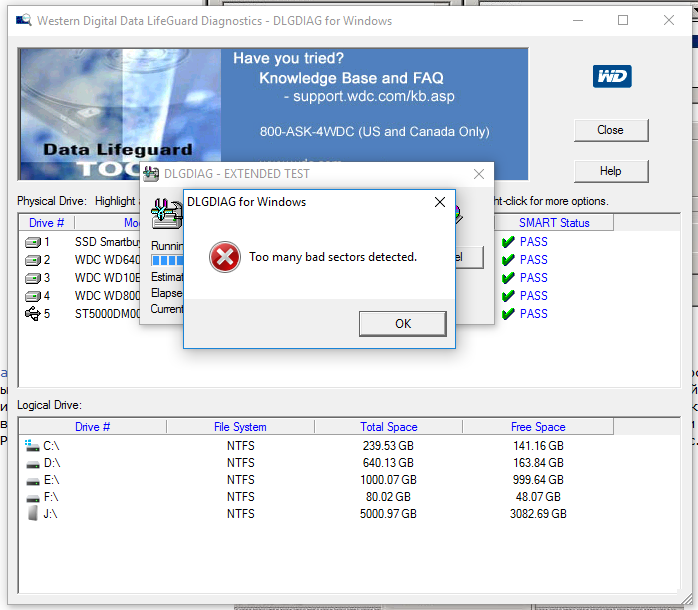Image resolution: width=698 pixels, height=610 pixels.
Task: Click the DLGDIAG Extended Test title bar icon
Action: (151, 174)
